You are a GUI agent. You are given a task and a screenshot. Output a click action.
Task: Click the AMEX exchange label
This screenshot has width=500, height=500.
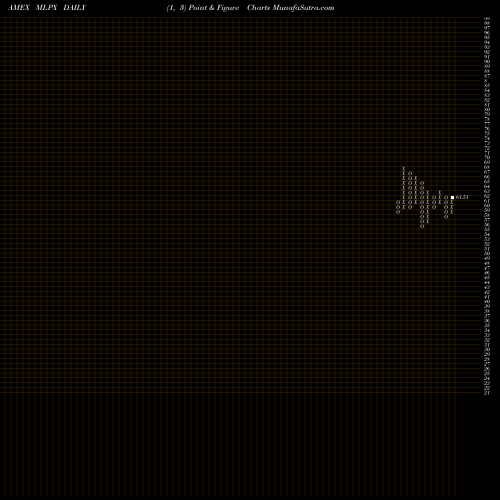point(19,8)
